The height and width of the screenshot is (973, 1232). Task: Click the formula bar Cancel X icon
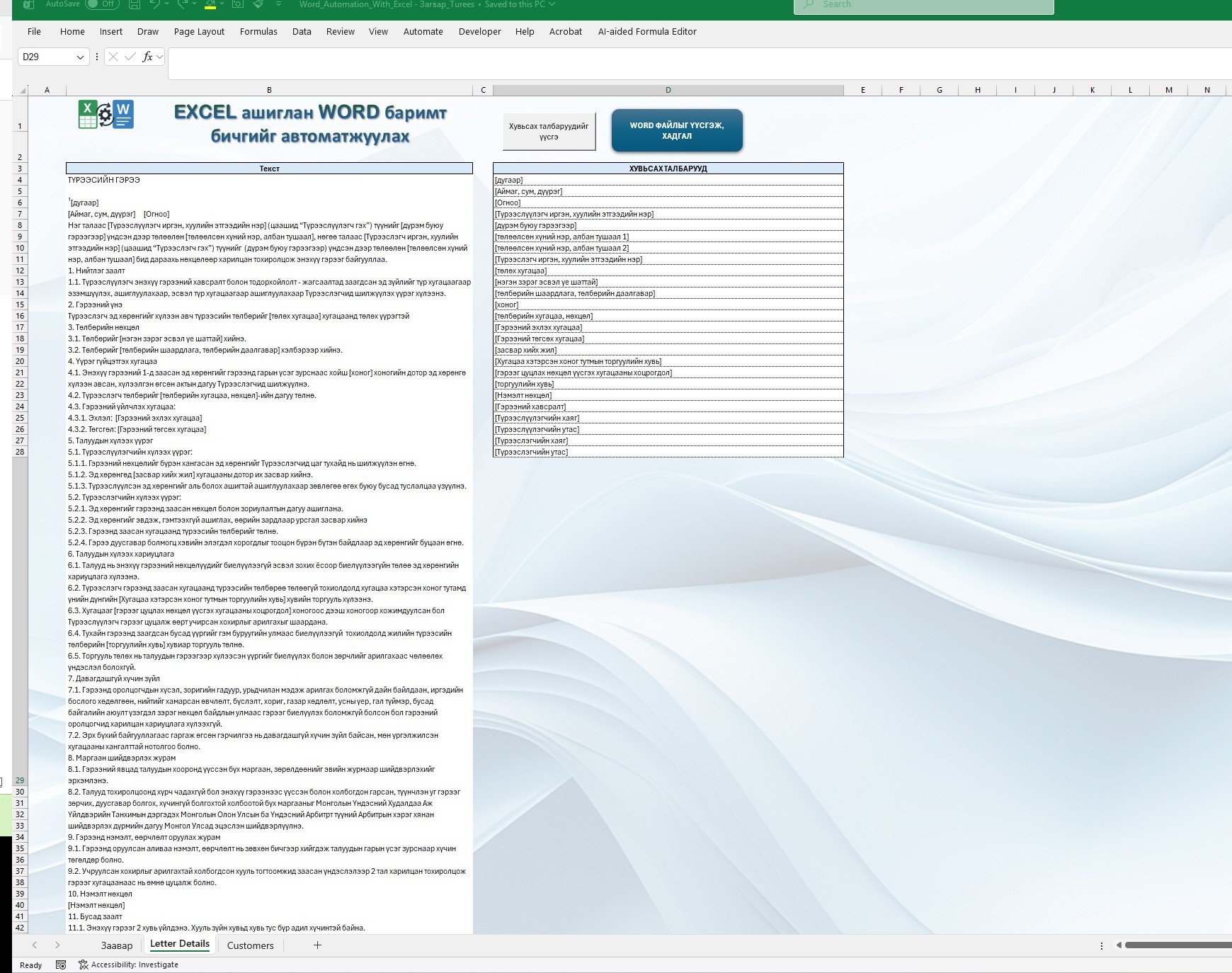(113, 57)
